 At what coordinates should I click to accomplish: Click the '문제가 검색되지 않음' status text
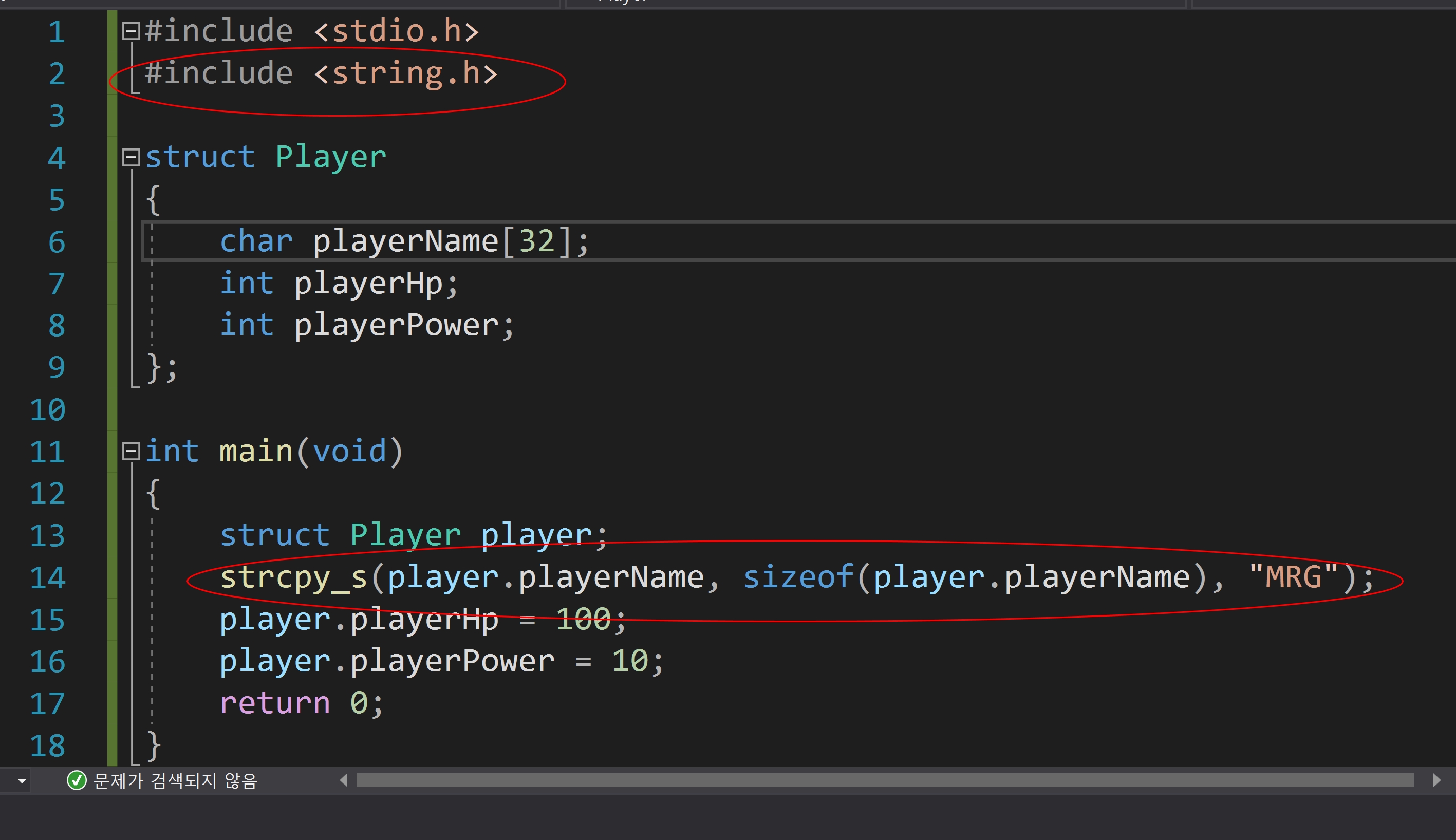coord(175,780)
